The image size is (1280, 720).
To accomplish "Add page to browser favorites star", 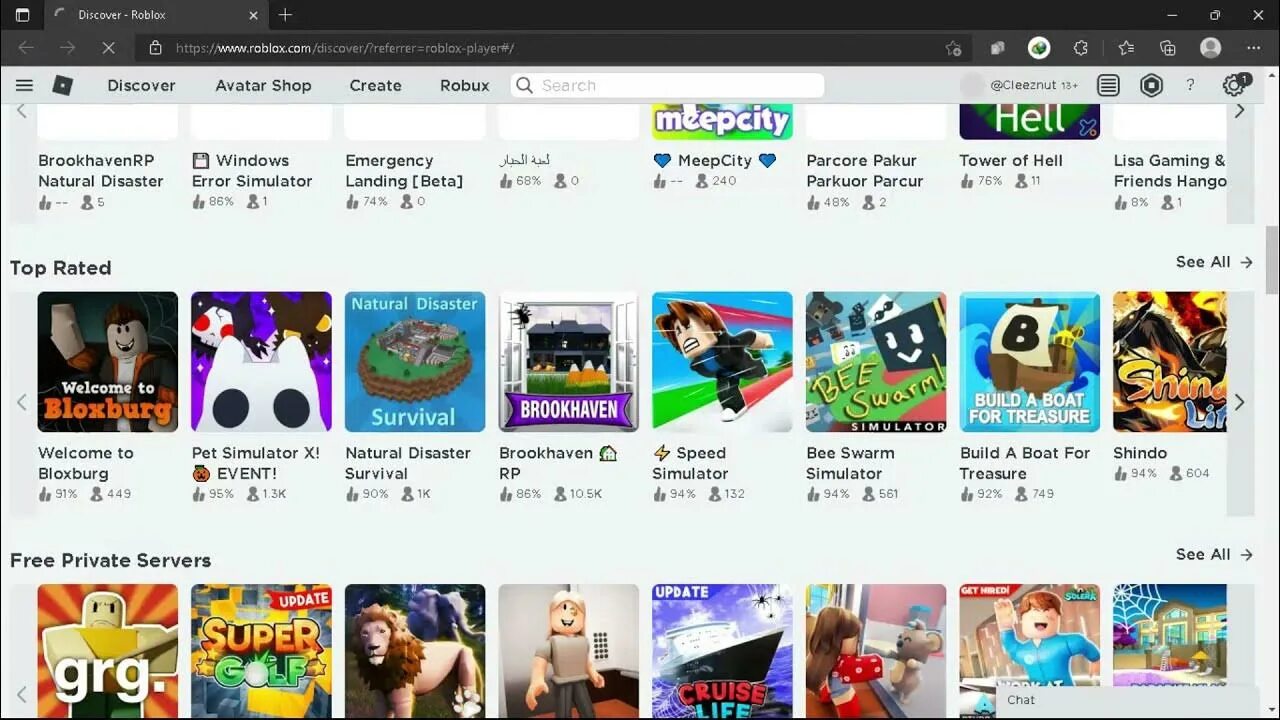I will click(953, 47).
